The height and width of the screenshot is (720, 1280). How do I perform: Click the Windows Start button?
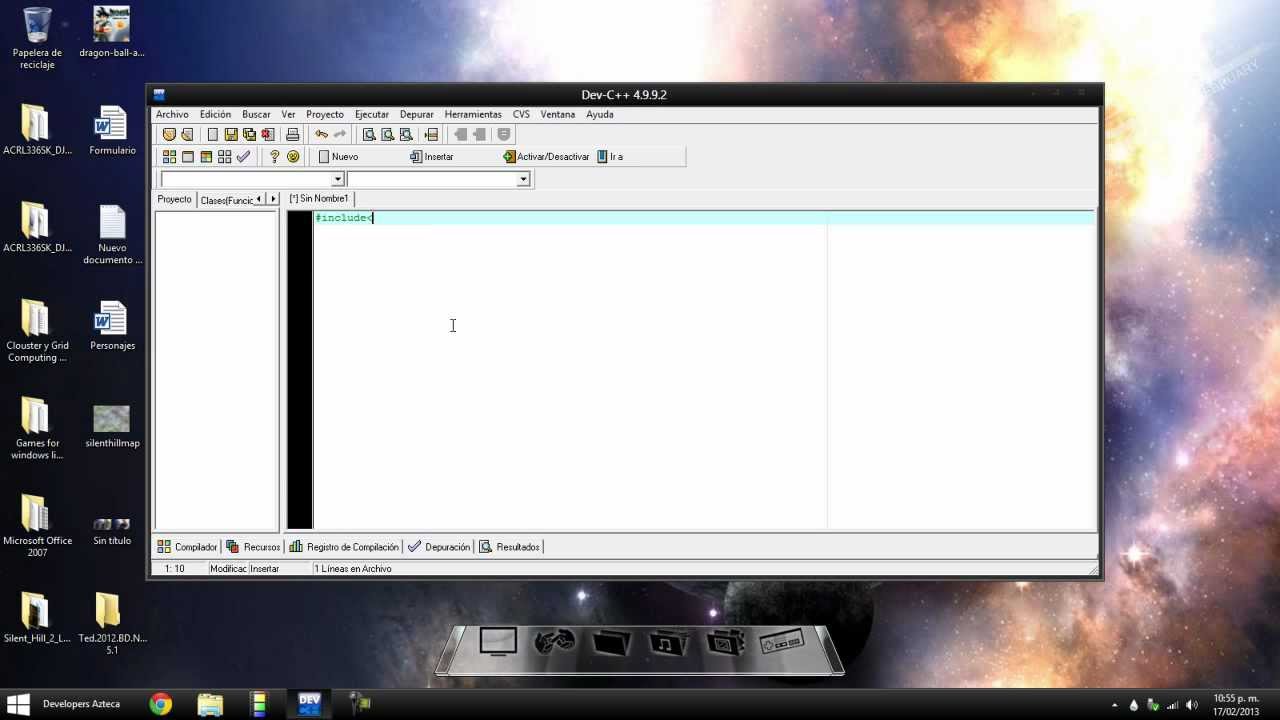tap(18, 704)
